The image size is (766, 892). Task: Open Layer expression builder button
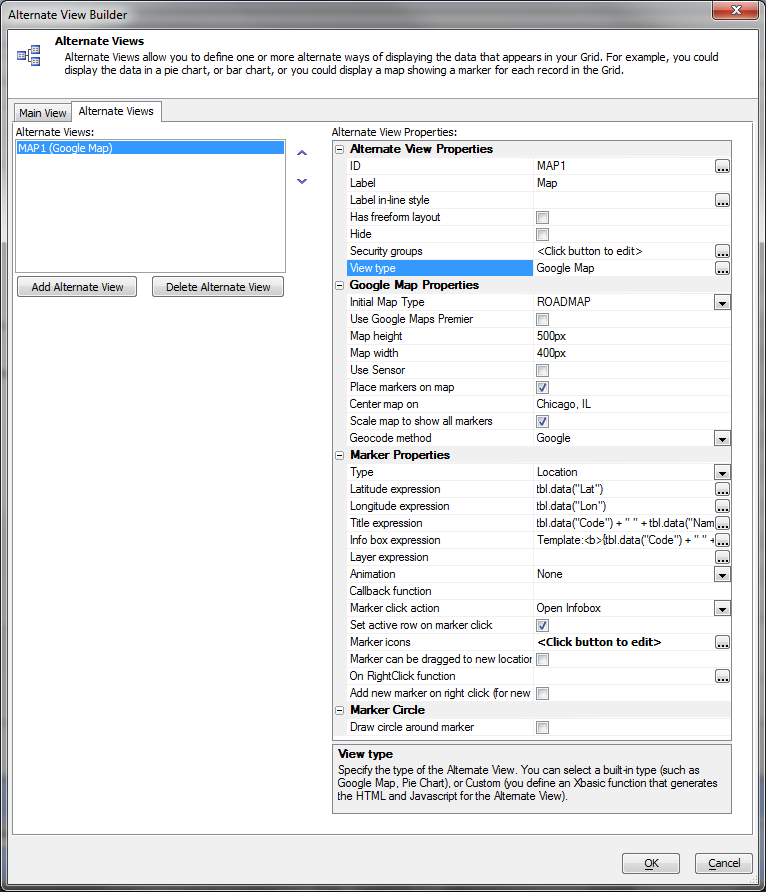click(x=722, y=558)
